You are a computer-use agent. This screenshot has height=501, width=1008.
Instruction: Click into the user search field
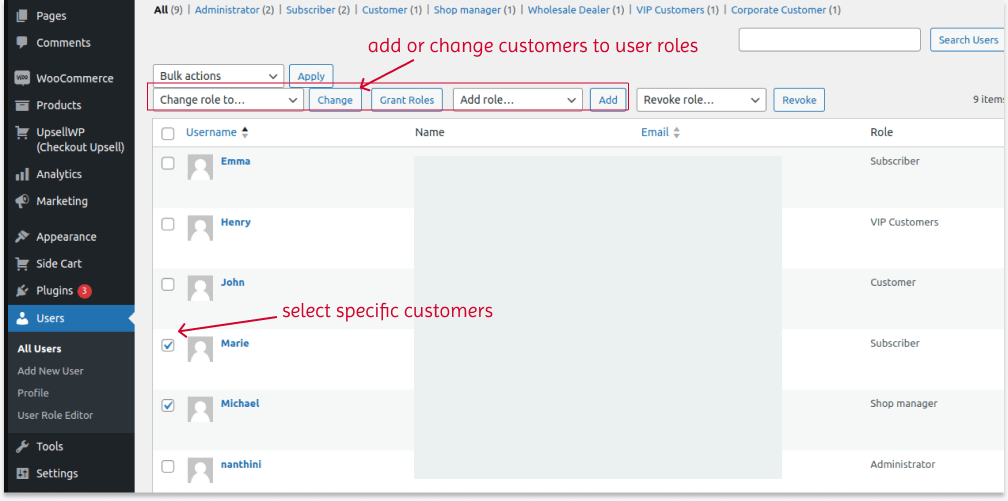tap(830, 40)
